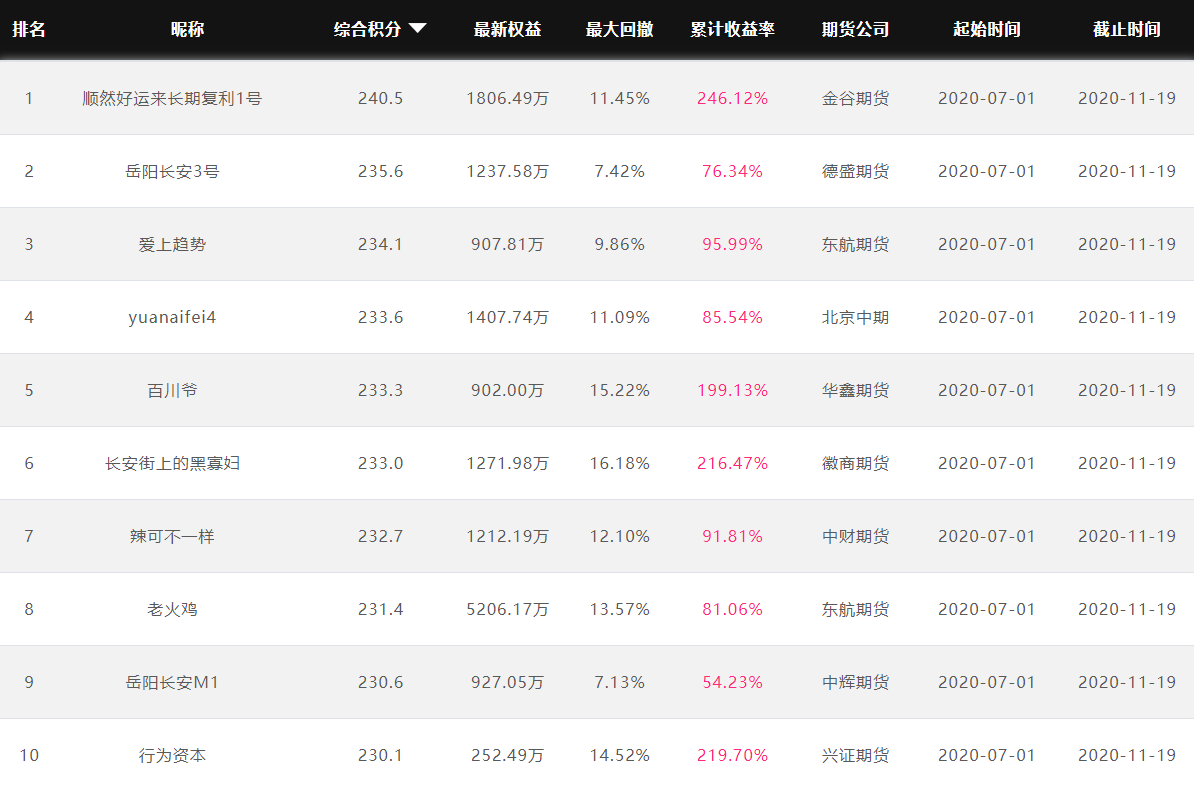1194x788 pixels.
Task: Click futures company 金谷期货
Action: (x=855, y=98)
